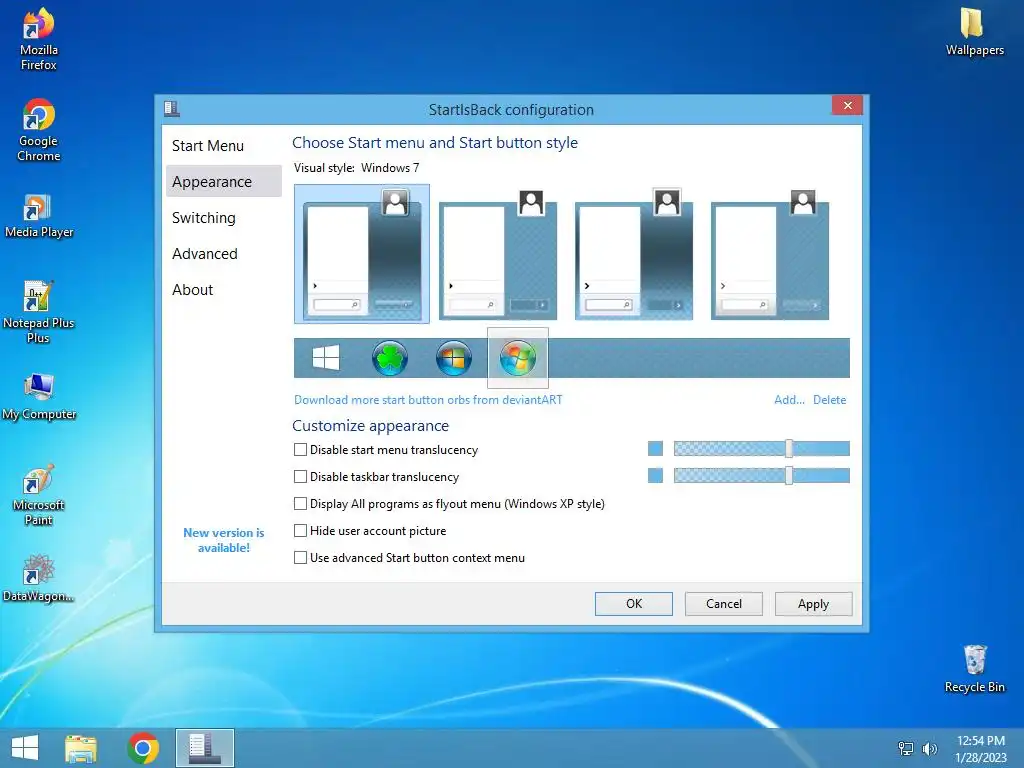Click taskbar translucency slider handle

[x=789, y=475]
